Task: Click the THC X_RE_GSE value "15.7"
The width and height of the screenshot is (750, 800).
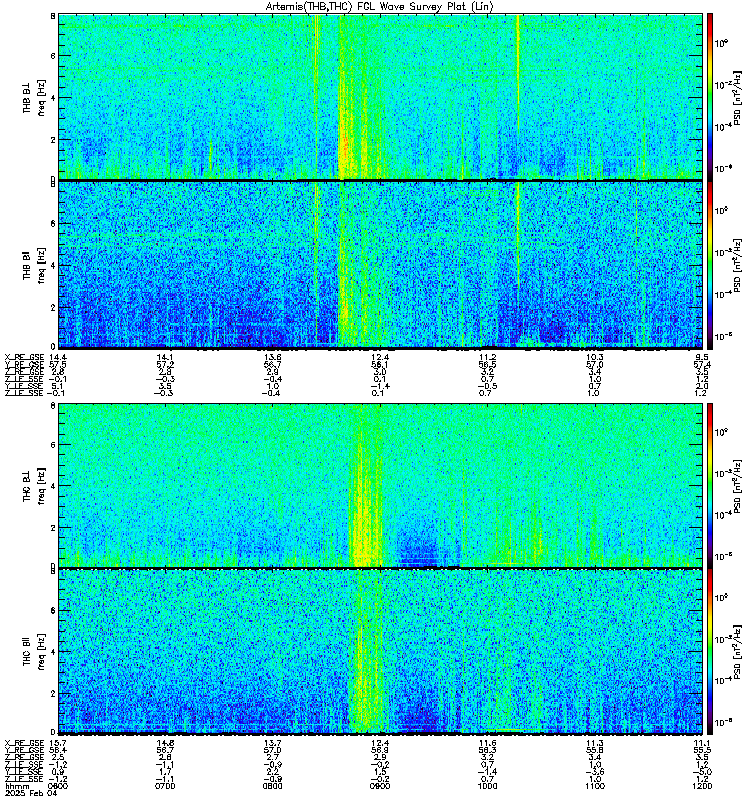Action: 58,743
